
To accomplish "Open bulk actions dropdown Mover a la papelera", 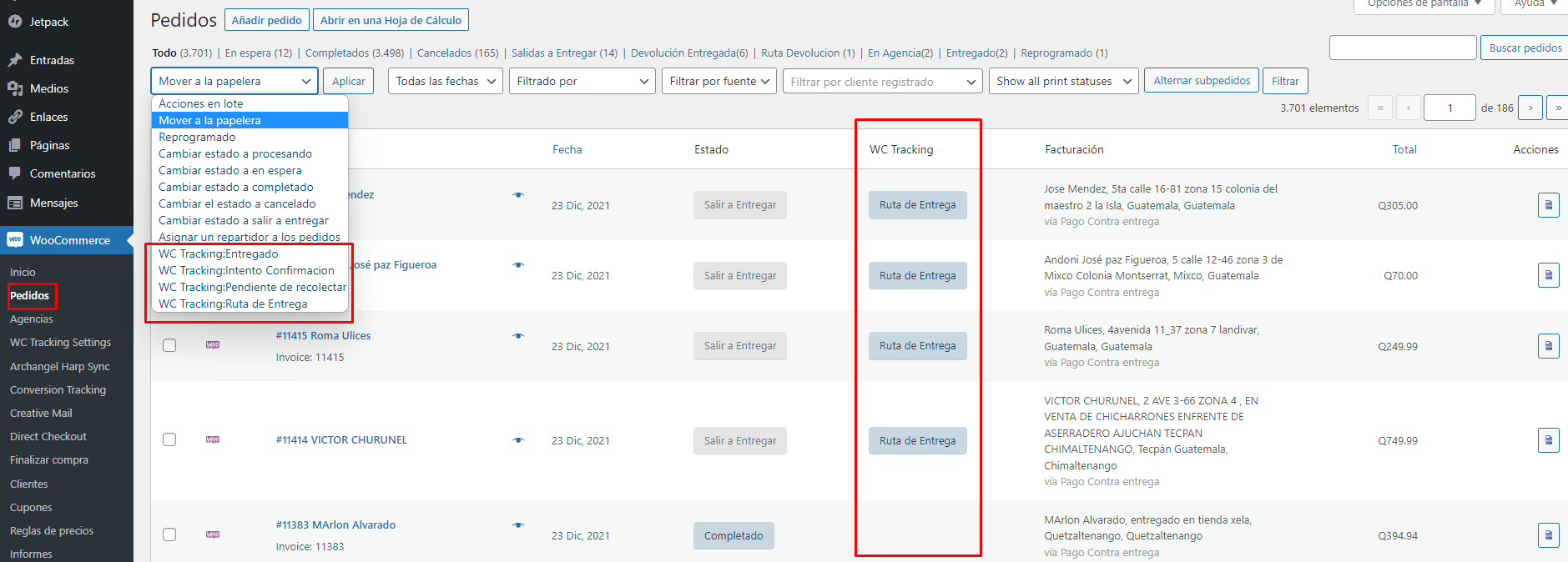I will click(x=234, y=81).
